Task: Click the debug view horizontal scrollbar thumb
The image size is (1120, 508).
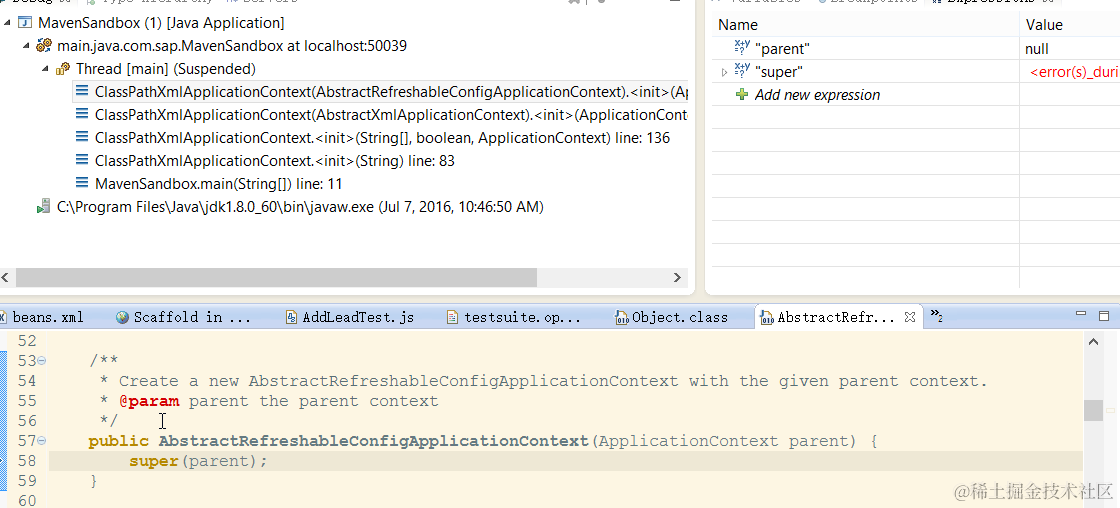Action: (276, 277)
